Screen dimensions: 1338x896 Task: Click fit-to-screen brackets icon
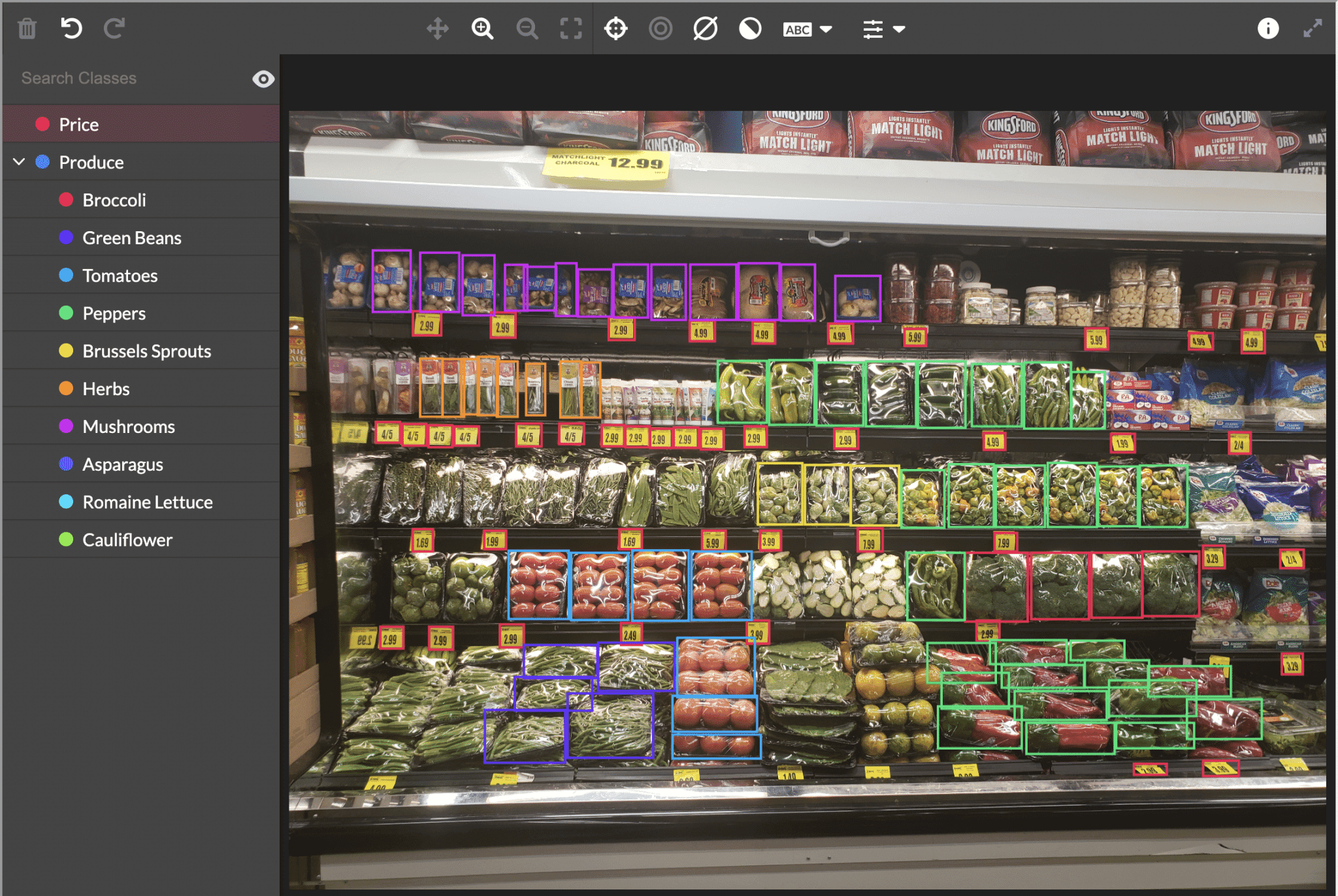click(x=571, y=29)
